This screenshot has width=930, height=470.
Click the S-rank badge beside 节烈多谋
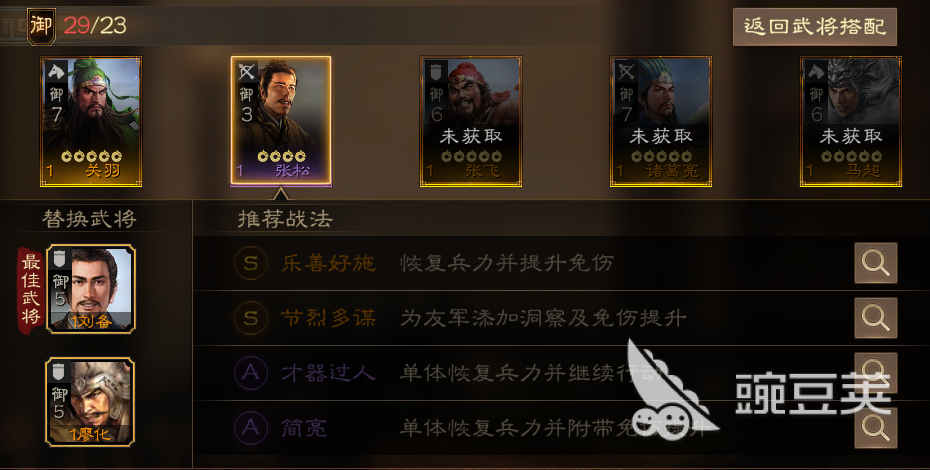[251, 318]
